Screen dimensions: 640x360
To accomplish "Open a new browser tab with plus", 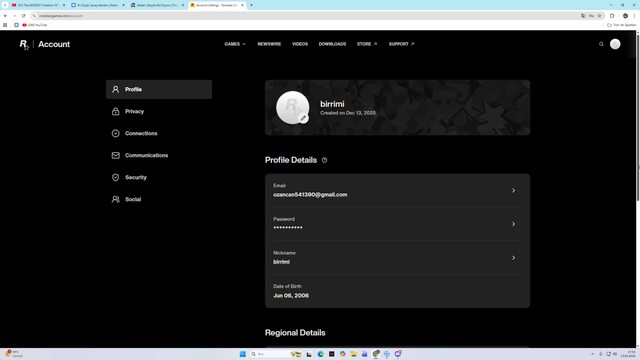I will coord(251,5).
